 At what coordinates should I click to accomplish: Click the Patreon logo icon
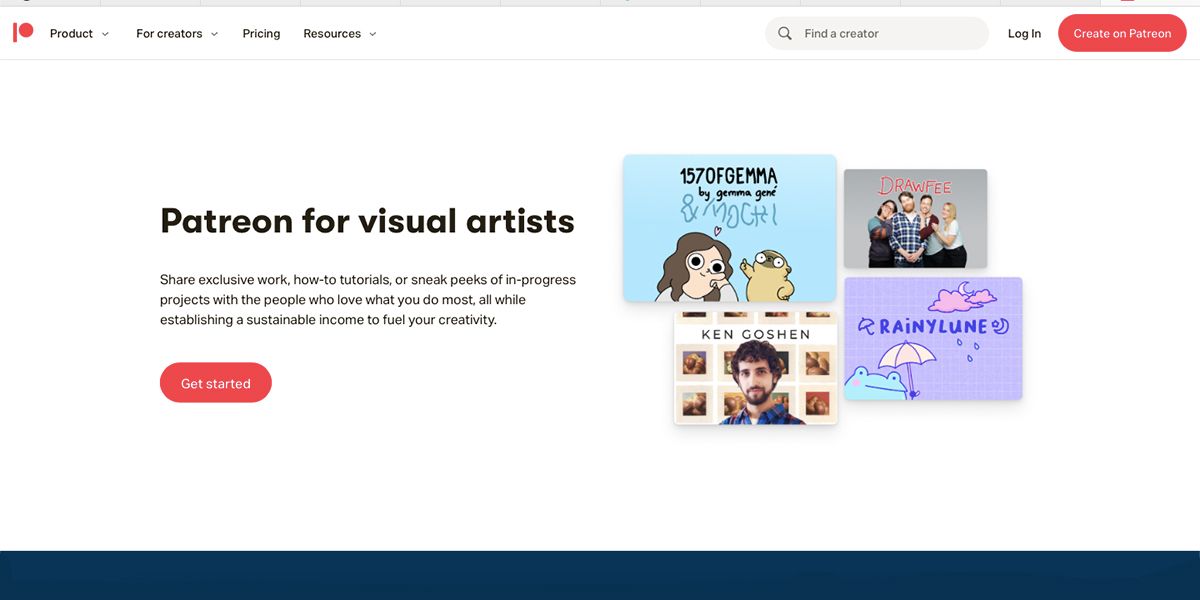coord(23,33)
